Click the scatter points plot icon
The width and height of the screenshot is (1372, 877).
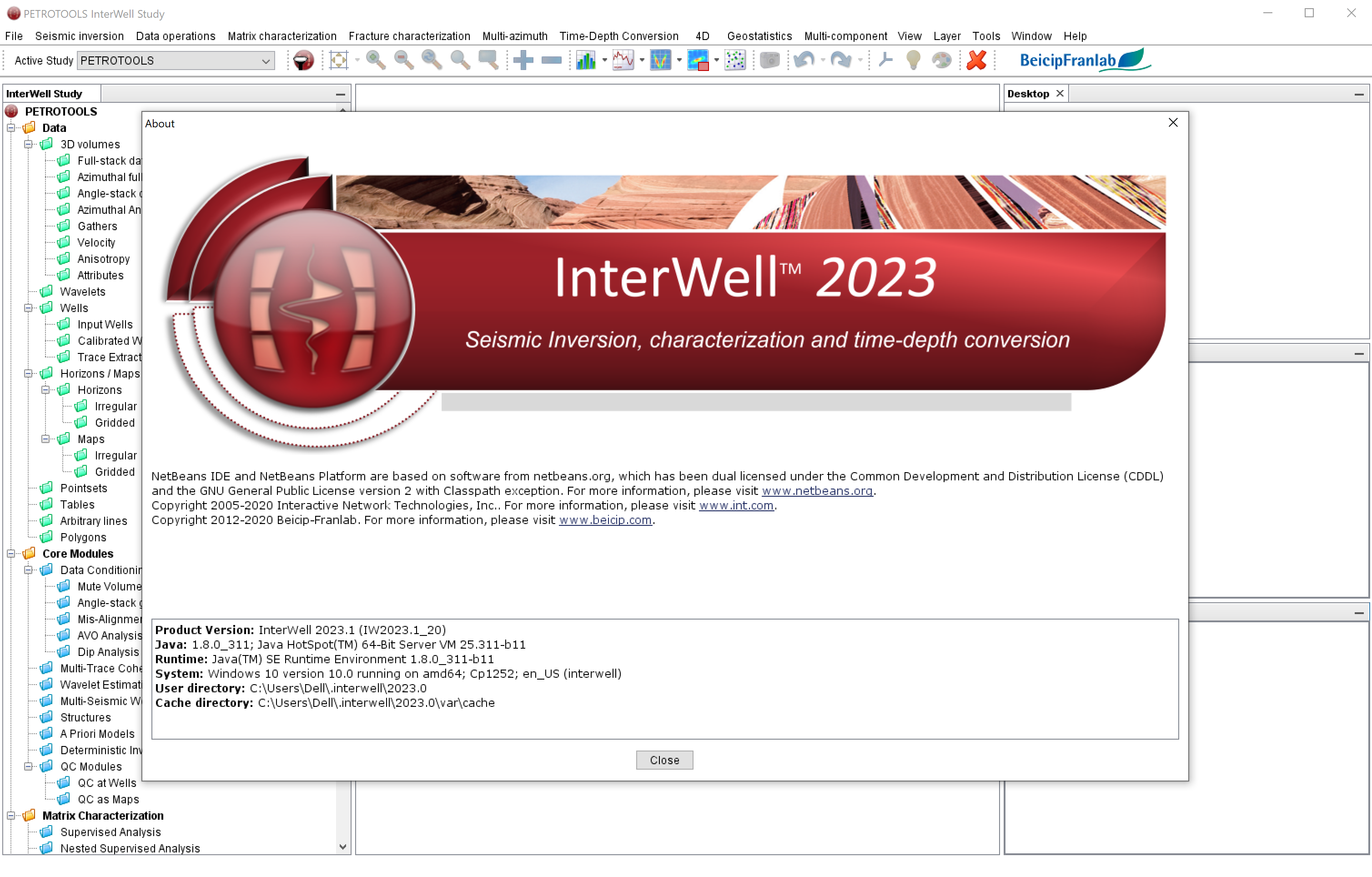point(735,60)
